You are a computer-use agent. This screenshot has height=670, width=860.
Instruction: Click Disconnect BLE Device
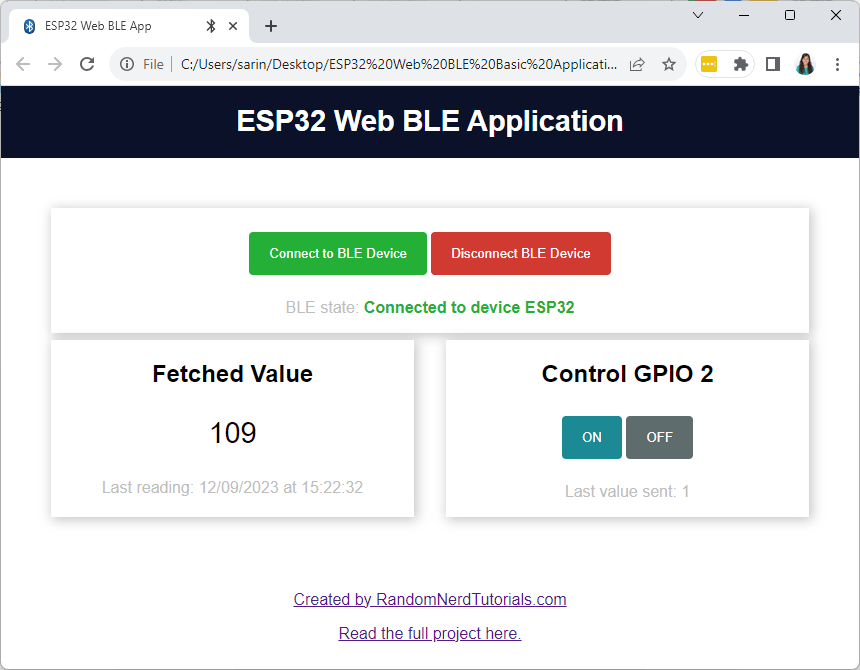[520, 253]
